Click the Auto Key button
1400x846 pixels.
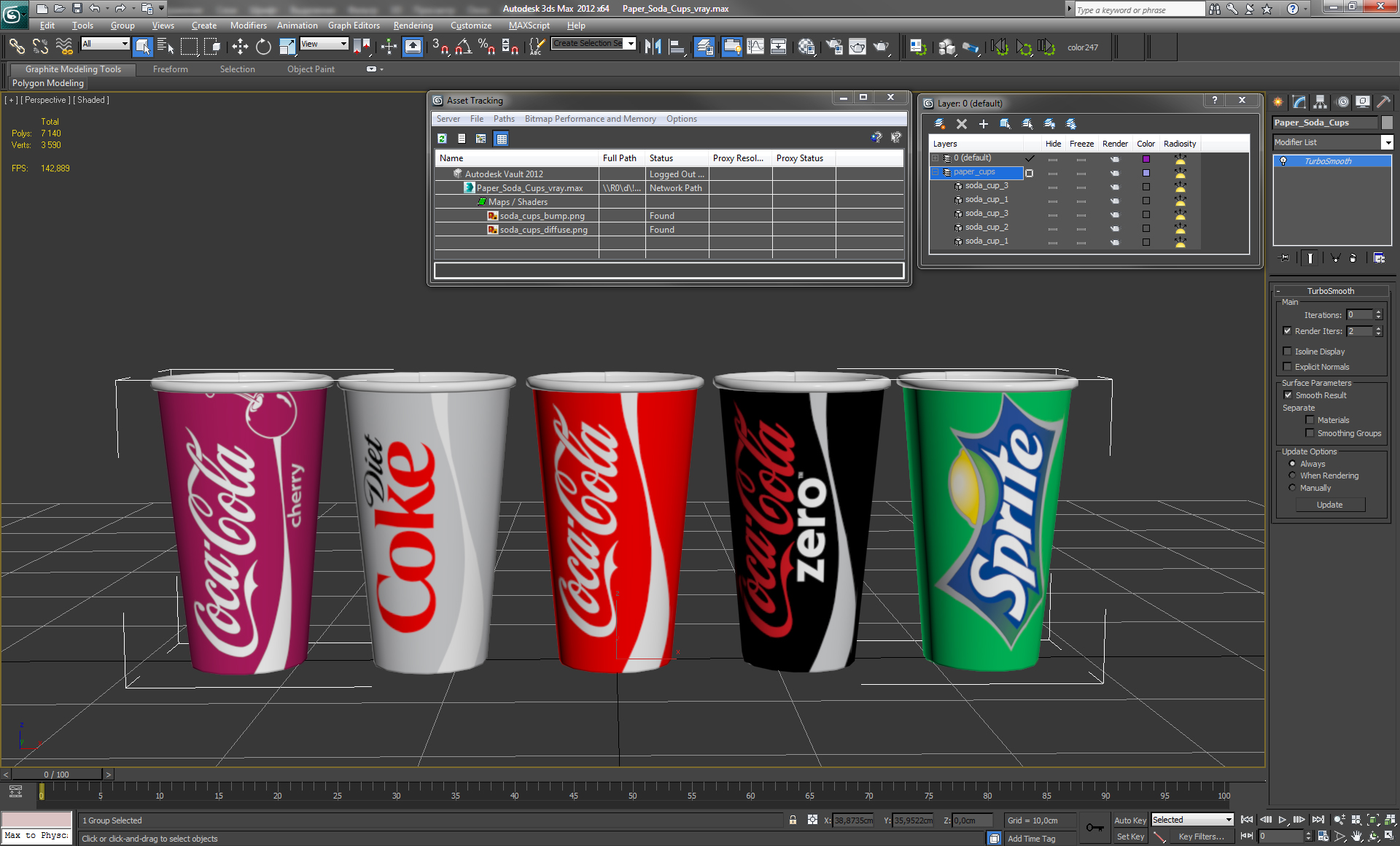coord(1130,820)
